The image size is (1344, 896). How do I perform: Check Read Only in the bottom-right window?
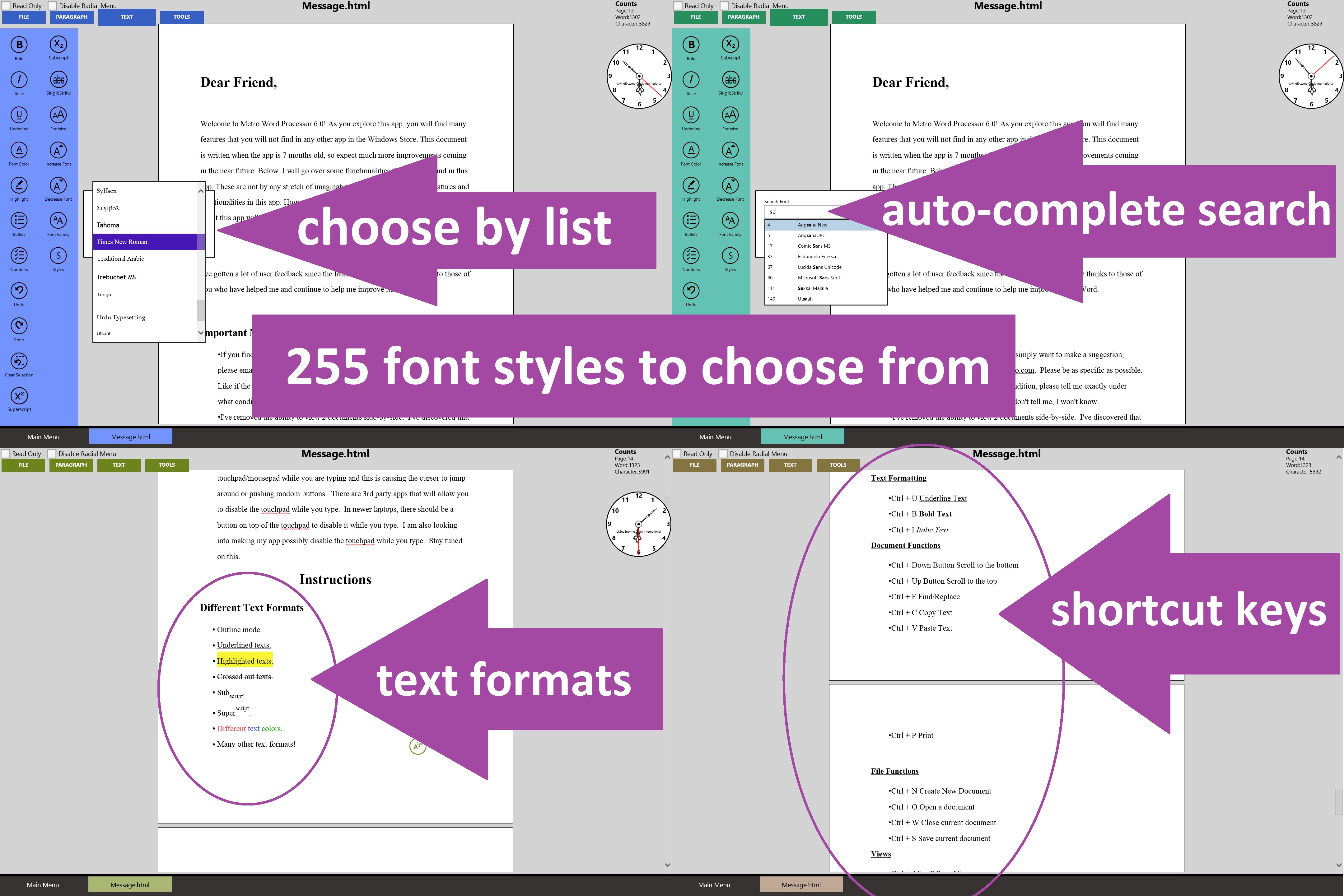tap(677, 454)
